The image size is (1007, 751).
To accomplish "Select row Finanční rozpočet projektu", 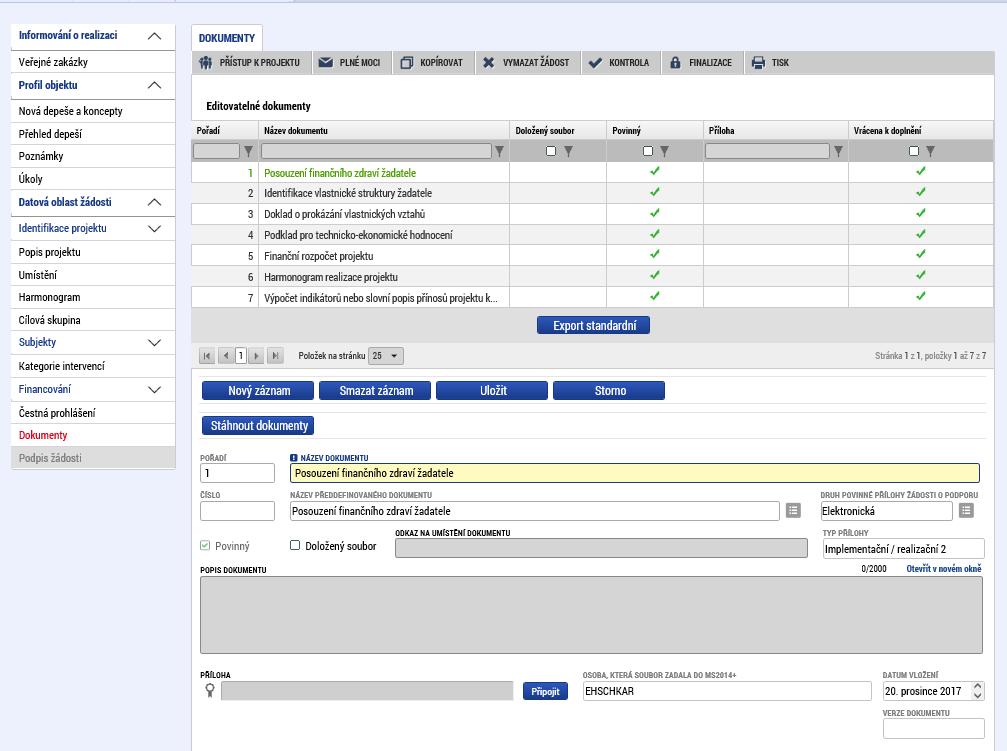I will click(x=592, y=256).
